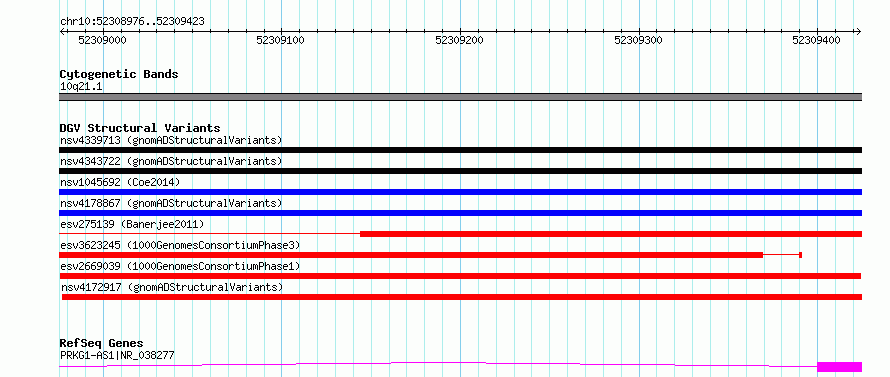Click ruler tick label 52309300
This screenshot has width=890, height=377.
(x=639, y=40)
